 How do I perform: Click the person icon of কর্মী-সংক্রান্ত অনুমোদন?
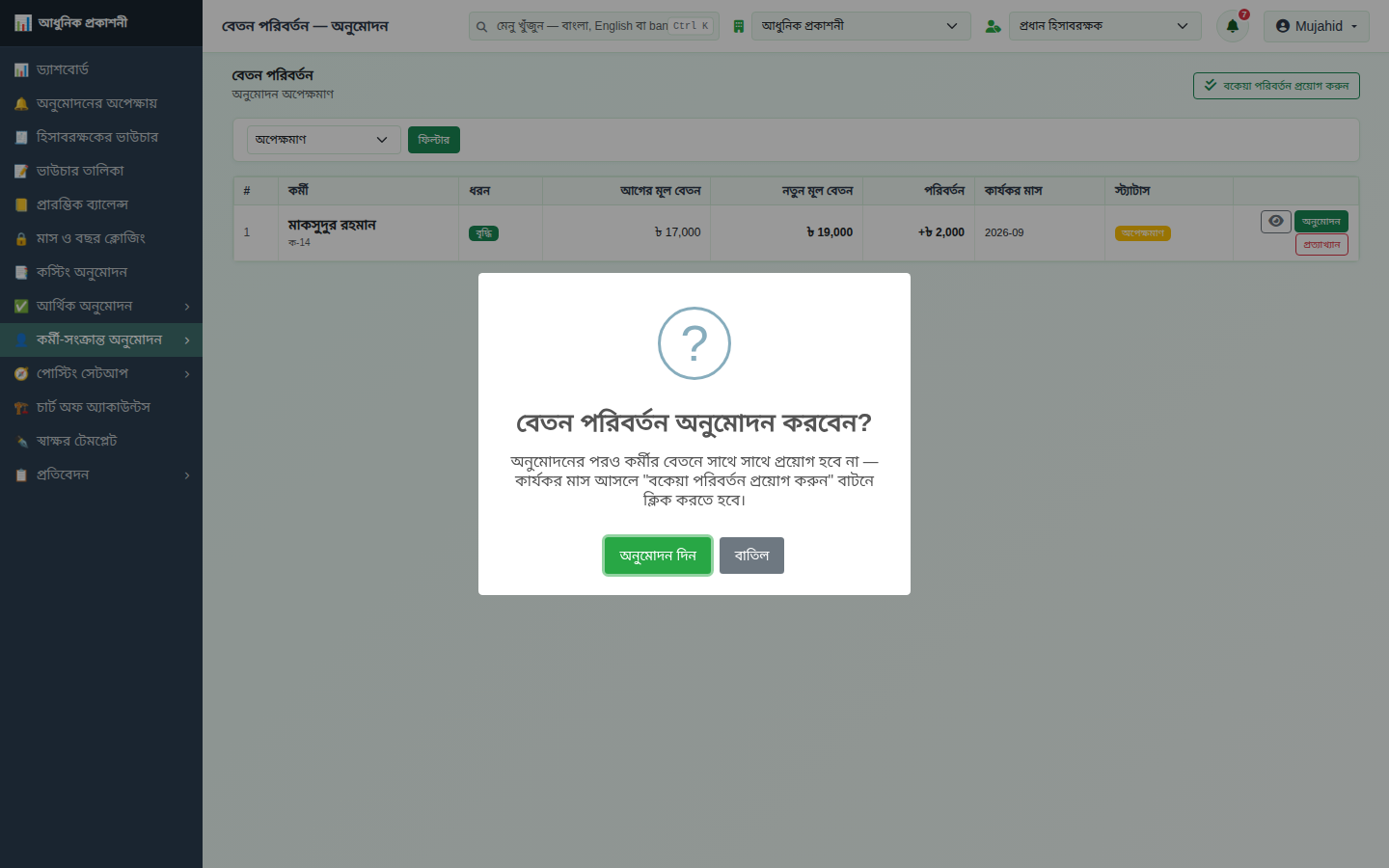[x=21, y=339]
